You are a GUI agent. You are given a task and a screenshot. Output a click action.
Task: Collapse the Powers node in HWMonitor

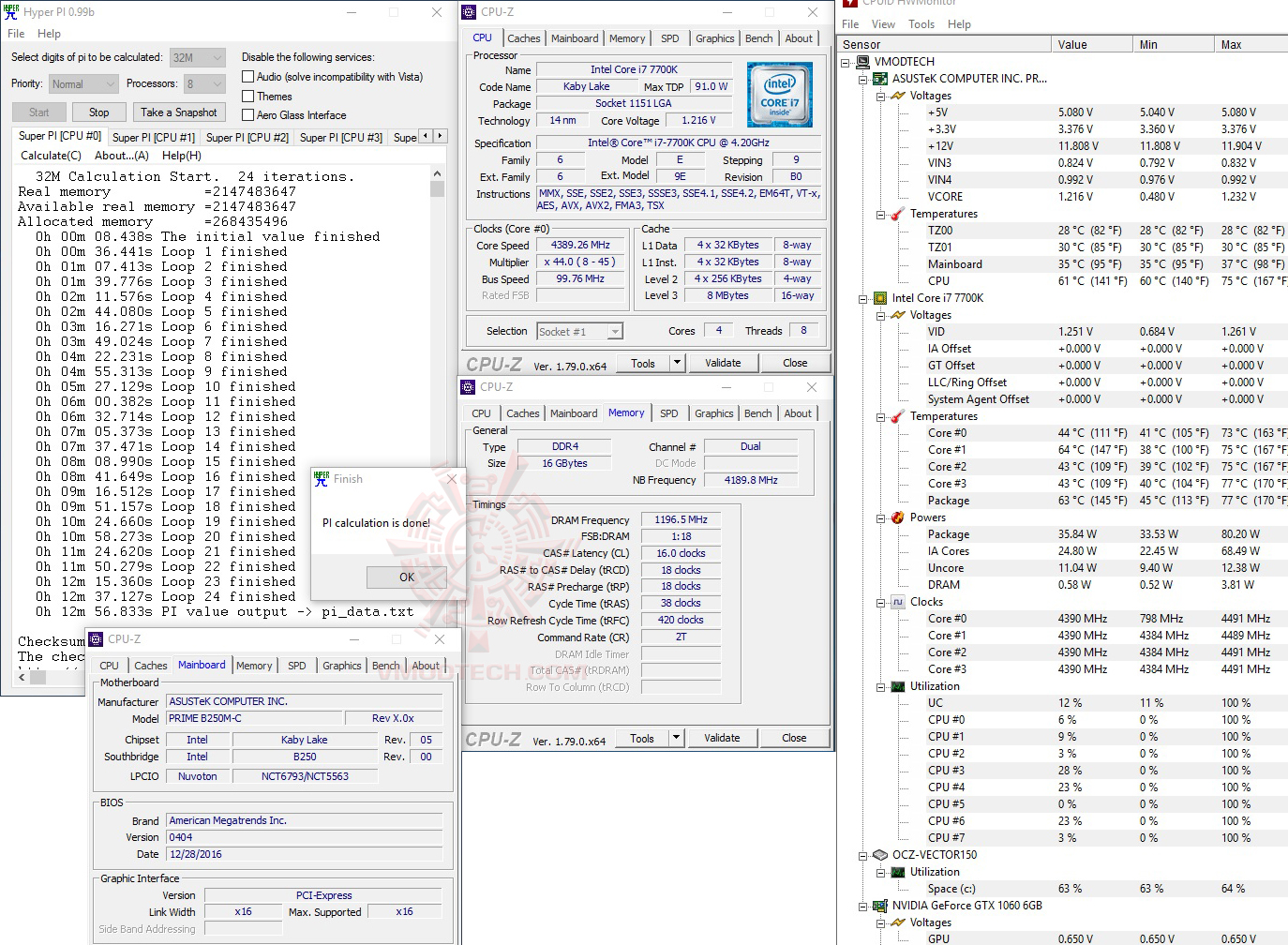(x=881, y=517)
